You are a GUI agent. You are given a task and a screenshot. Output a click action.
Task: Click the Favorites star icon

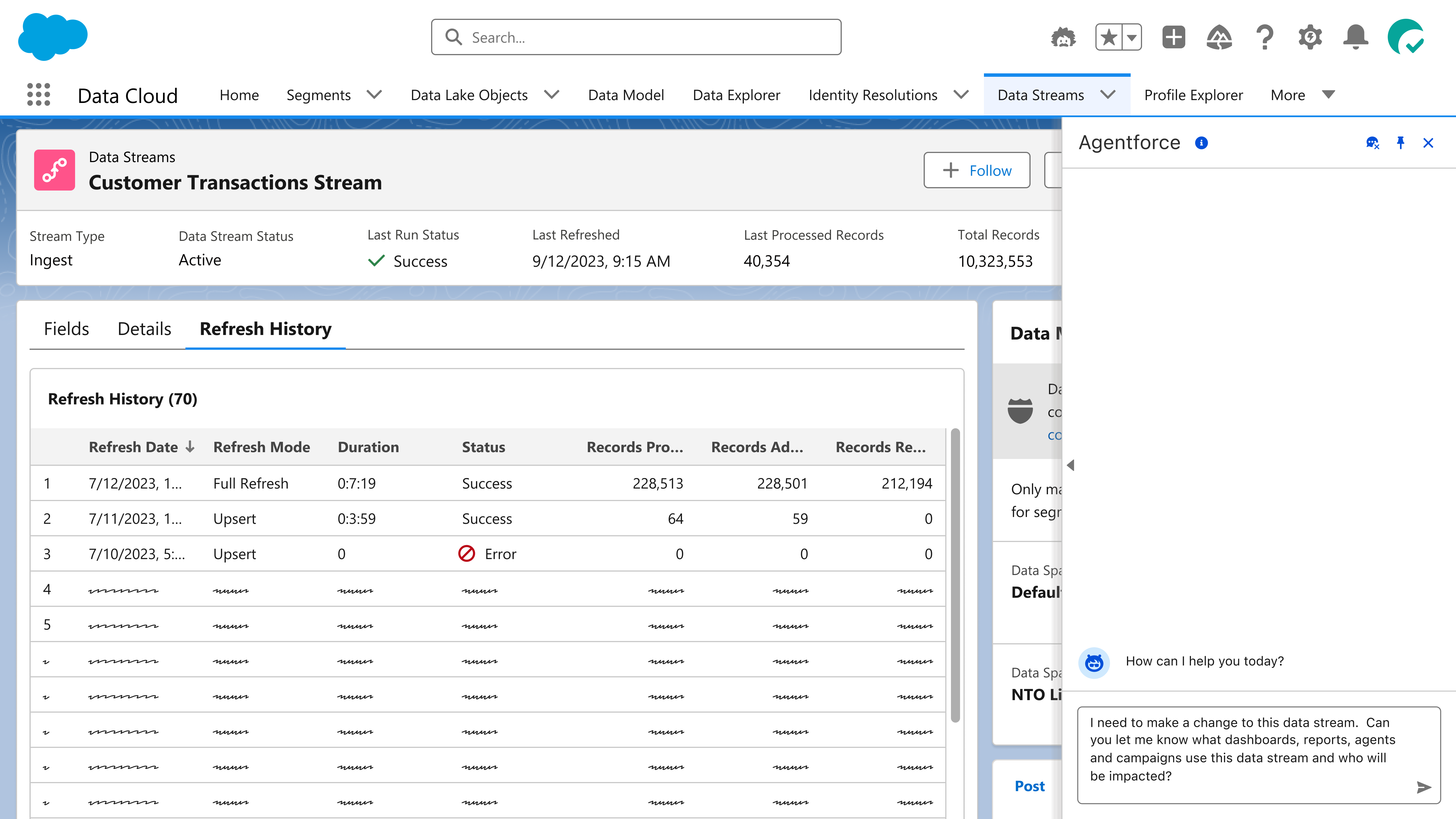click(x=1109, y=37)
